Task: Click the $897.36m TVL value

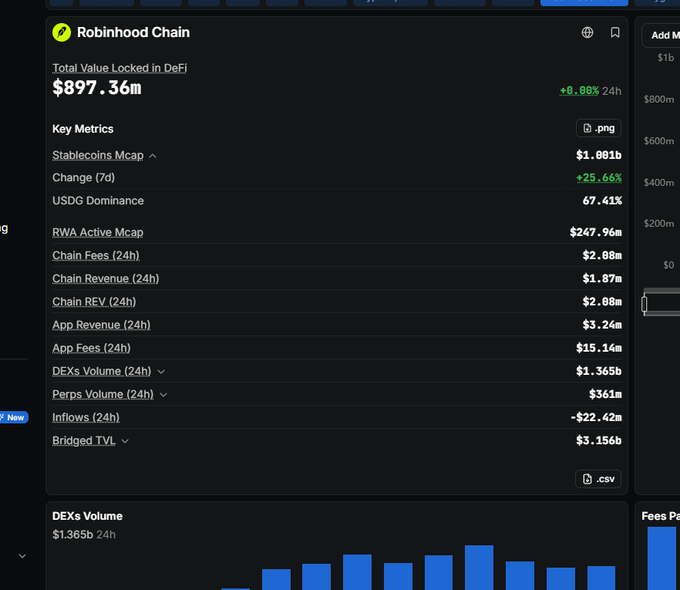Action: [97, 88]
